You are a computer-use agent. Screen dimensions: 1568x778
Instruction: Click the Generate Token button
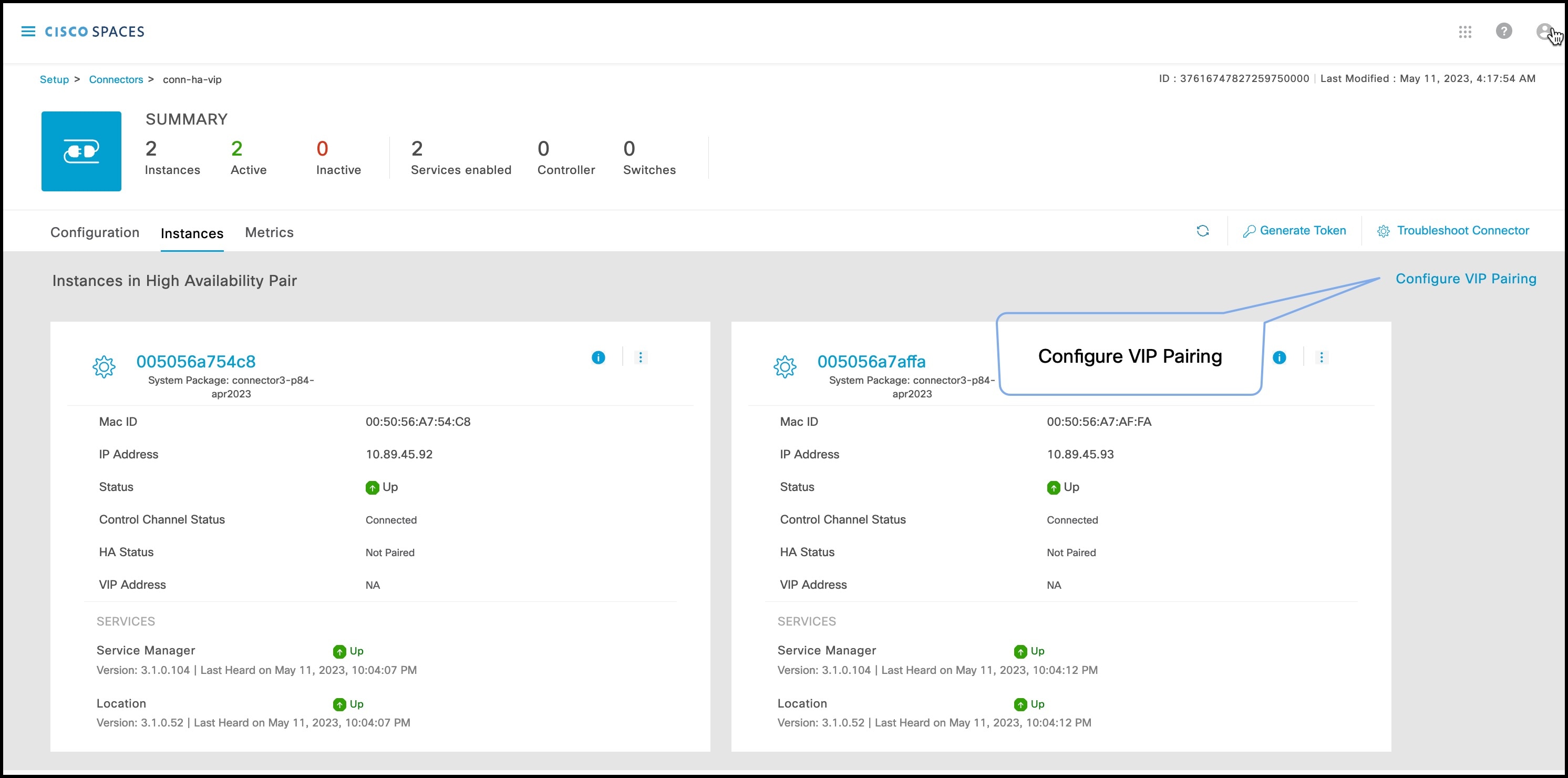pos(1295,231)
